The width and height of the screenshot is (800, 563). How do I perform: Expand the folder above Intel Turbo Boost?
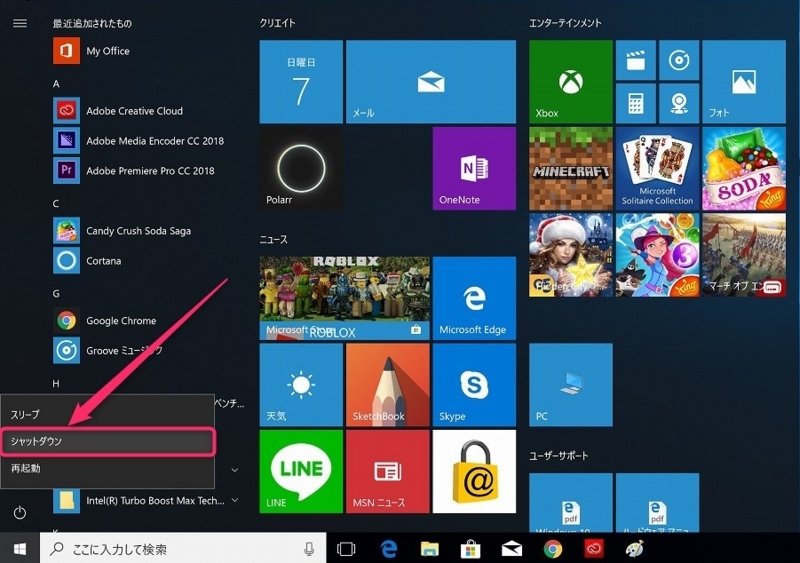pos(235,470)
